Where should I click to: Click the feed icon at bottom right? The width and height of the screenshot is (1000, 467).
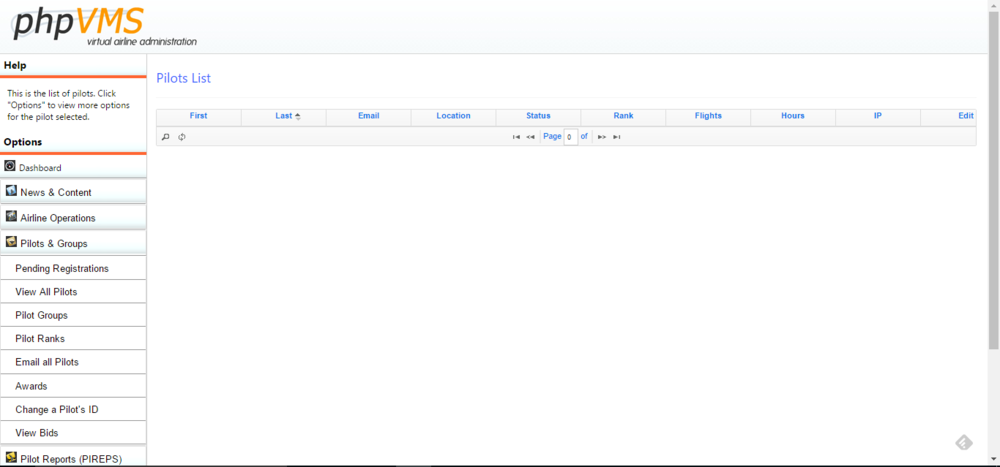[963, 442]
